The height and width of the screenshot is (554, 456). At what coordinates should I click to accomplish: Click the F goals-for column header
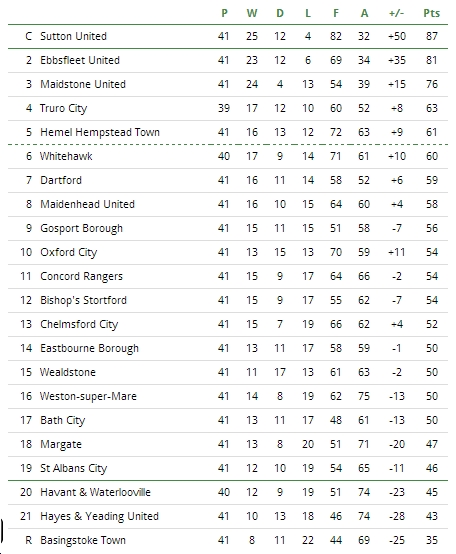(x=336, y=13)
